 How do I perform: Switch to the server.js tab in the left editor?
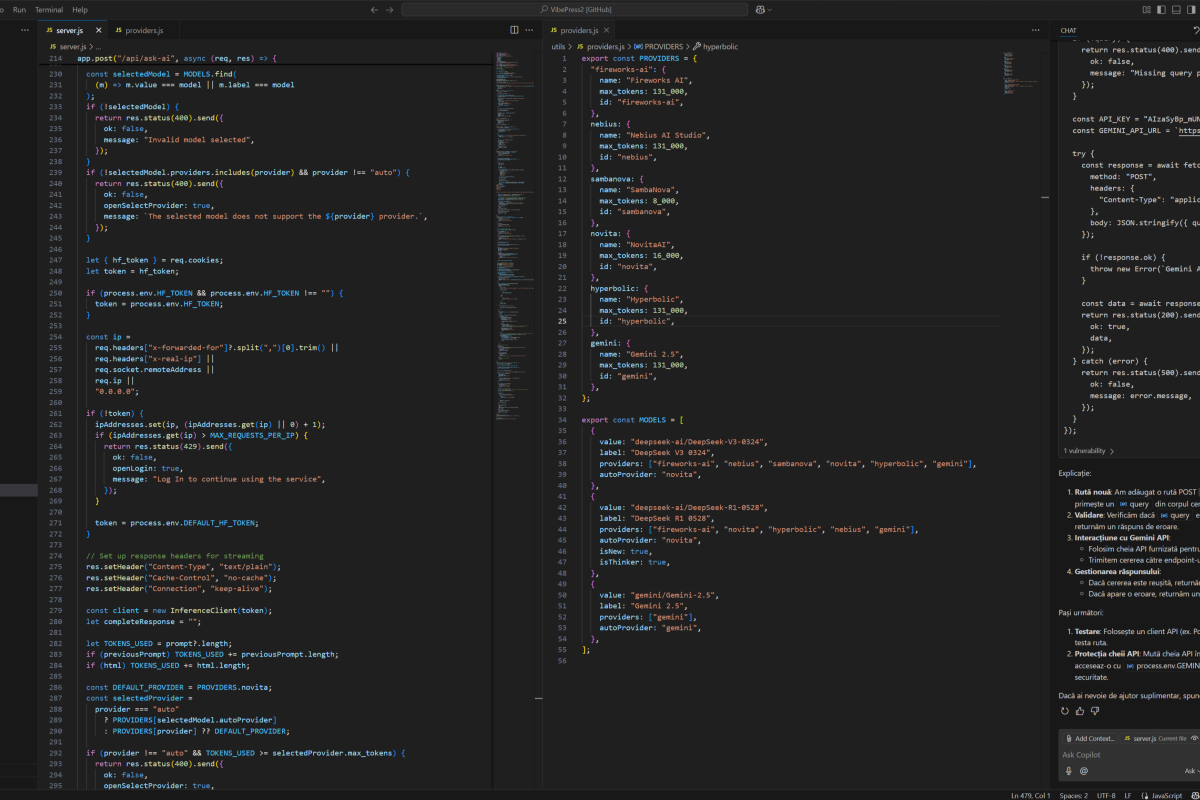click(x=72, y=31)
